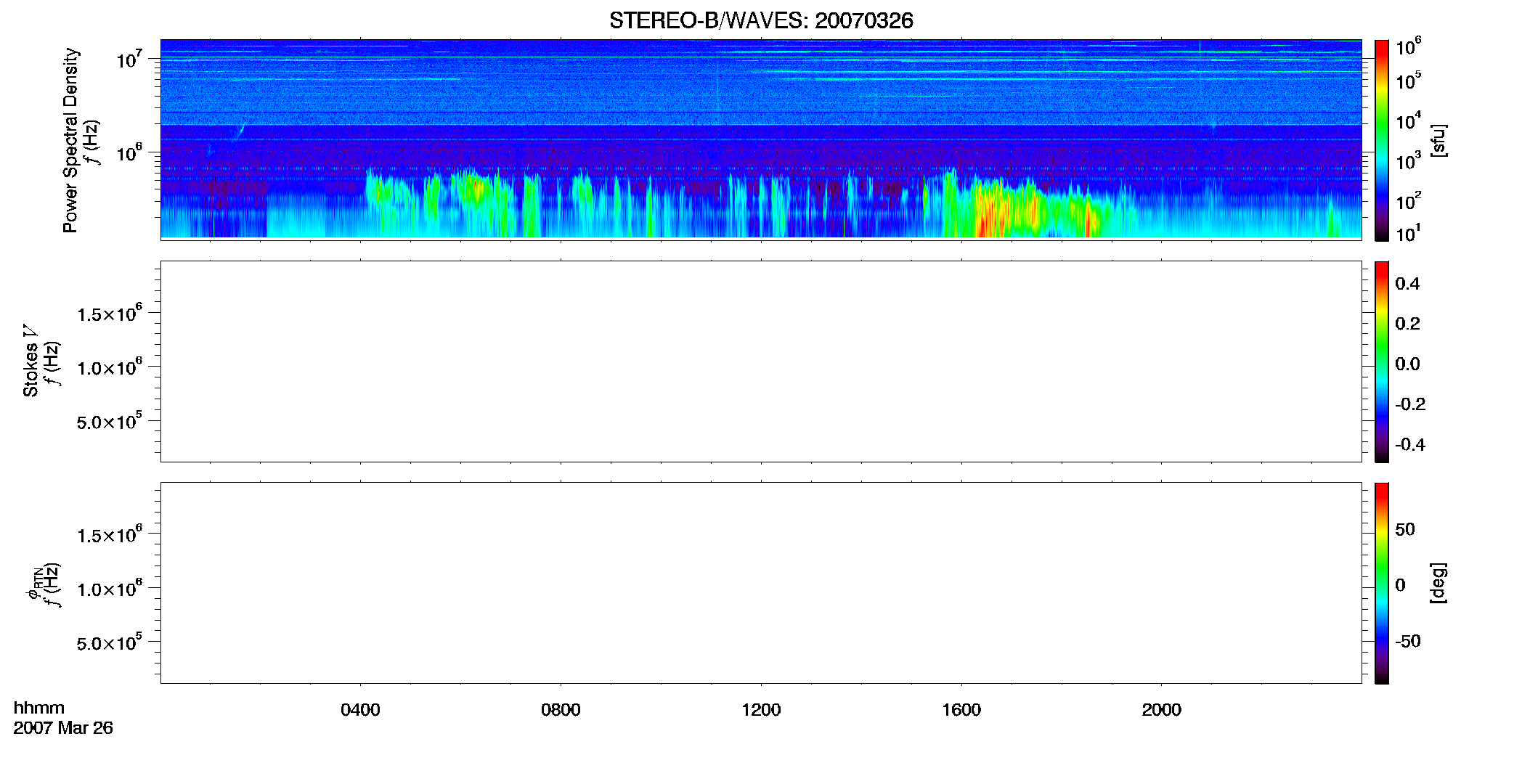
Task: Click the 0400 time axis label
Action: coord(360,710)
